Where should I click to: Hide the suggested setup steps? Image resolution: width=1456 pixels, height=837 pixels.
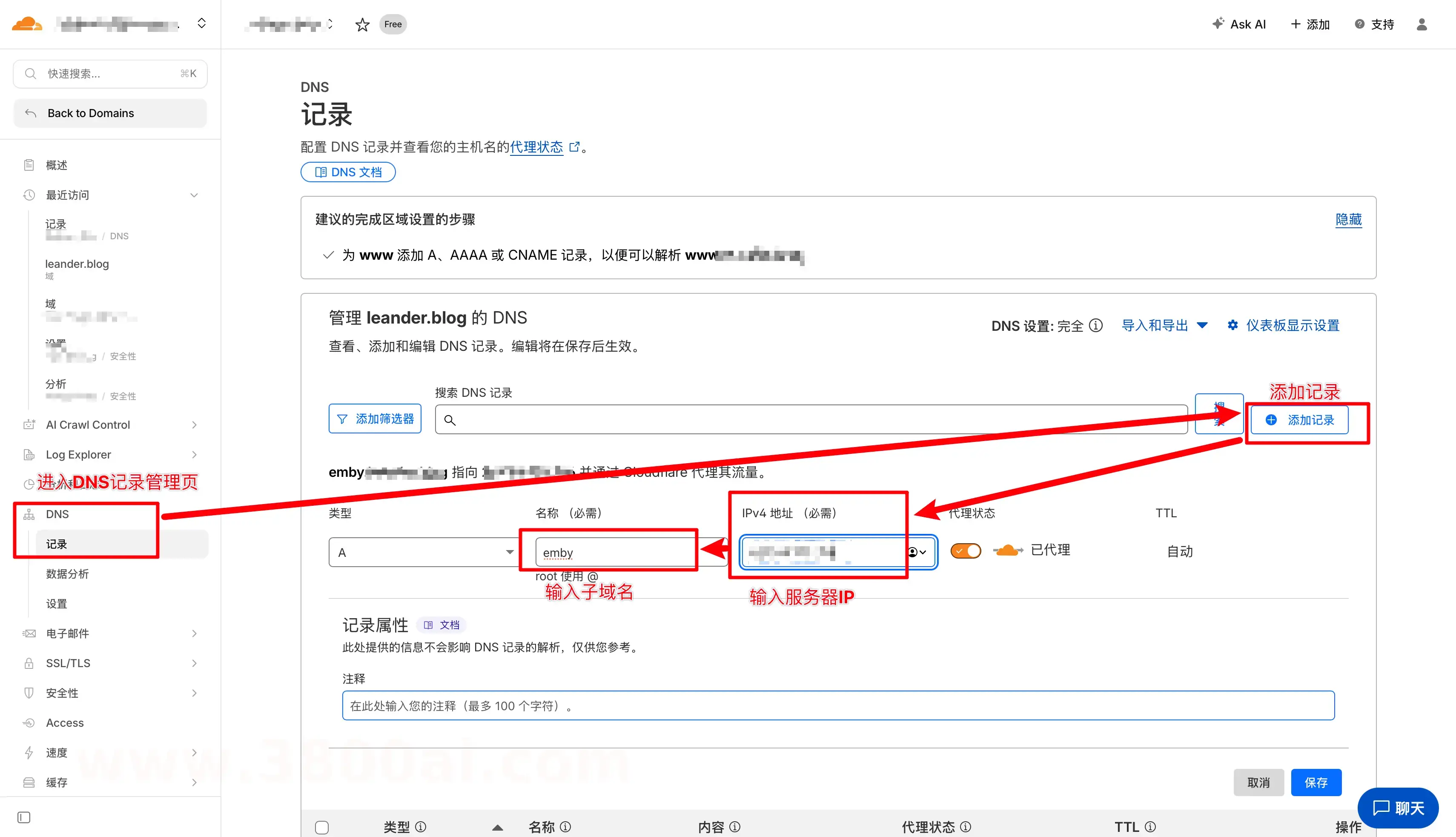pyautogui.click(x=1348, y=220)
